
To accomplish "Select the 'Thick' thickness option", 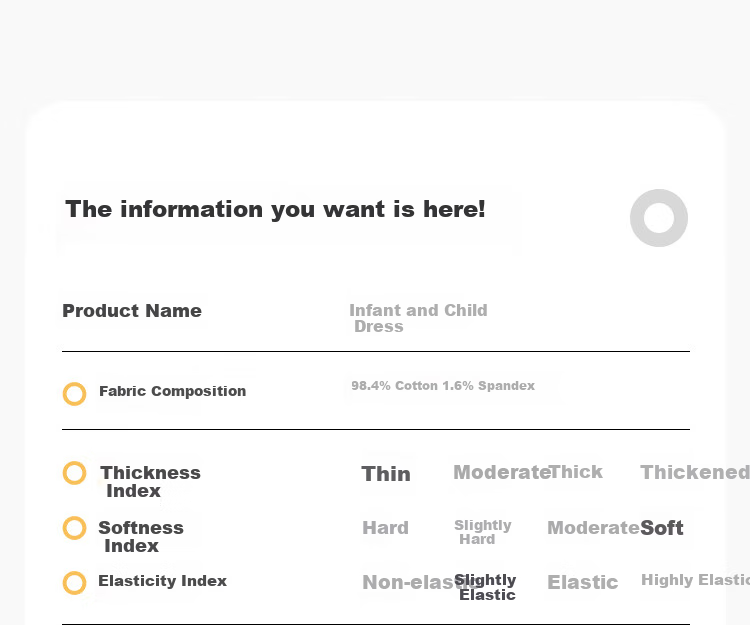I will pos(575,472).
